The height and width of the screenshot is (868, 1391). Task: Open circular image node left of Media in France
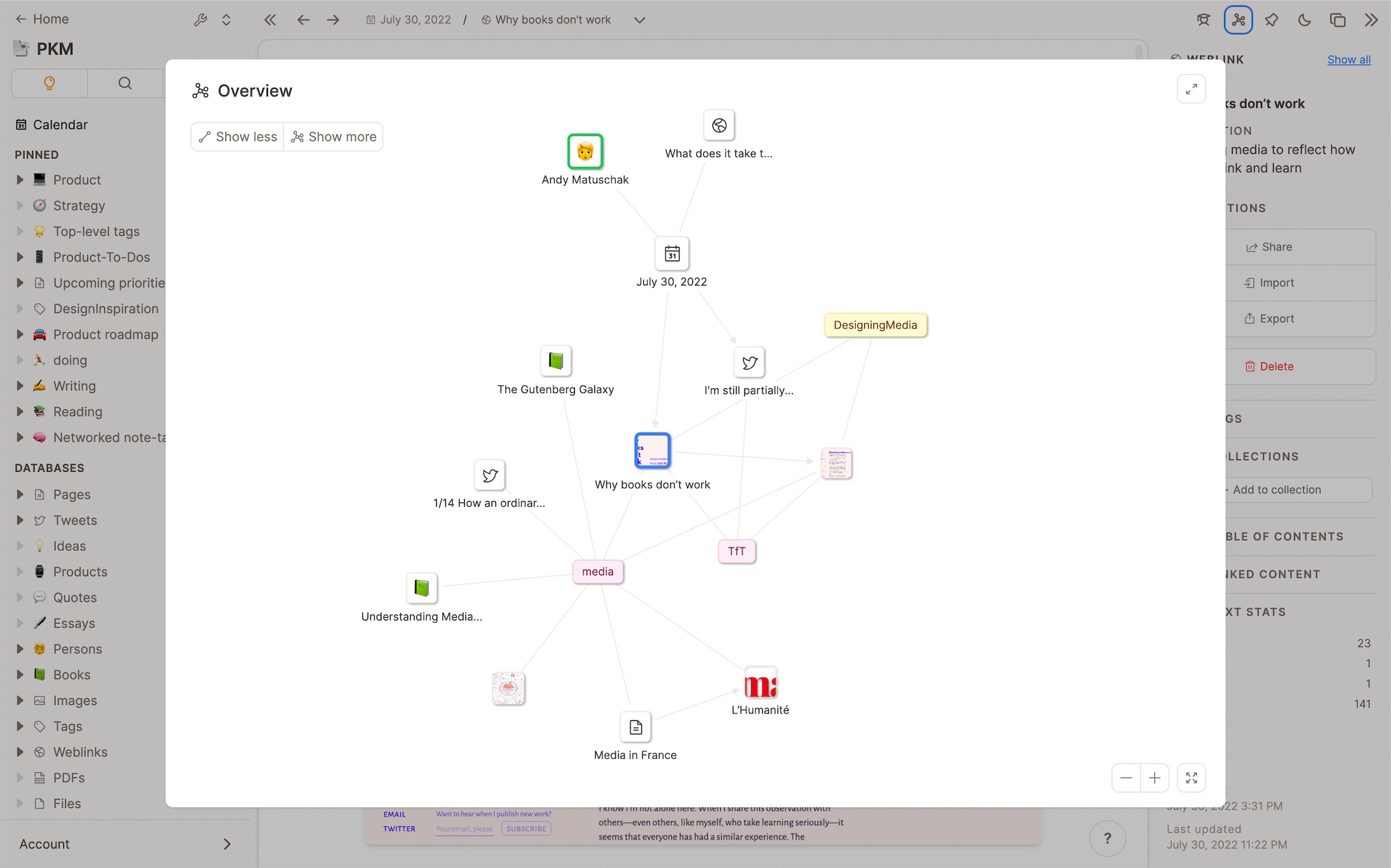(508, 689)
